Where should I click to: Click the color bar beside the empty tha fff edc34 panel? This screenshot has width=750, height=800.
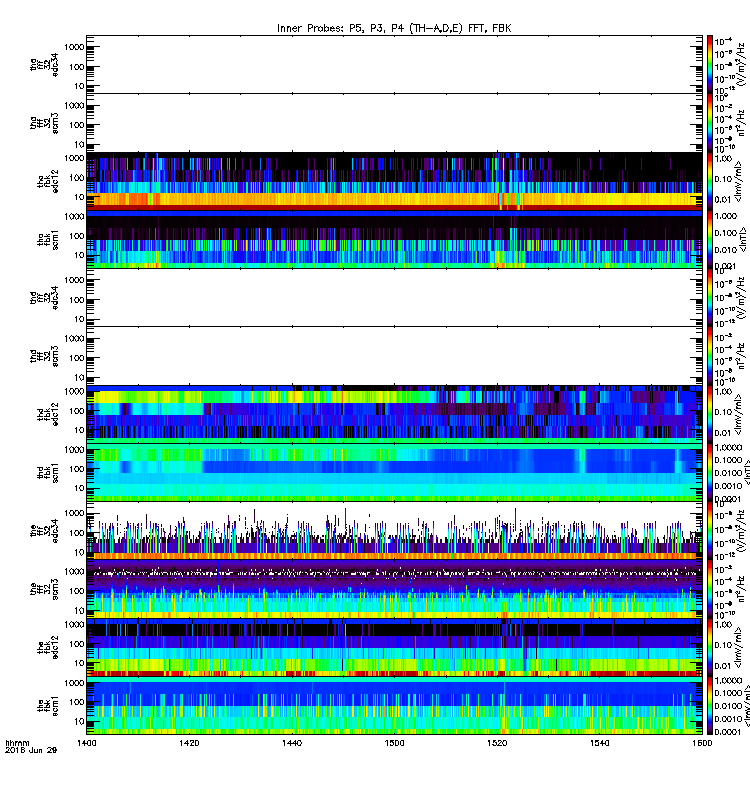710,64
